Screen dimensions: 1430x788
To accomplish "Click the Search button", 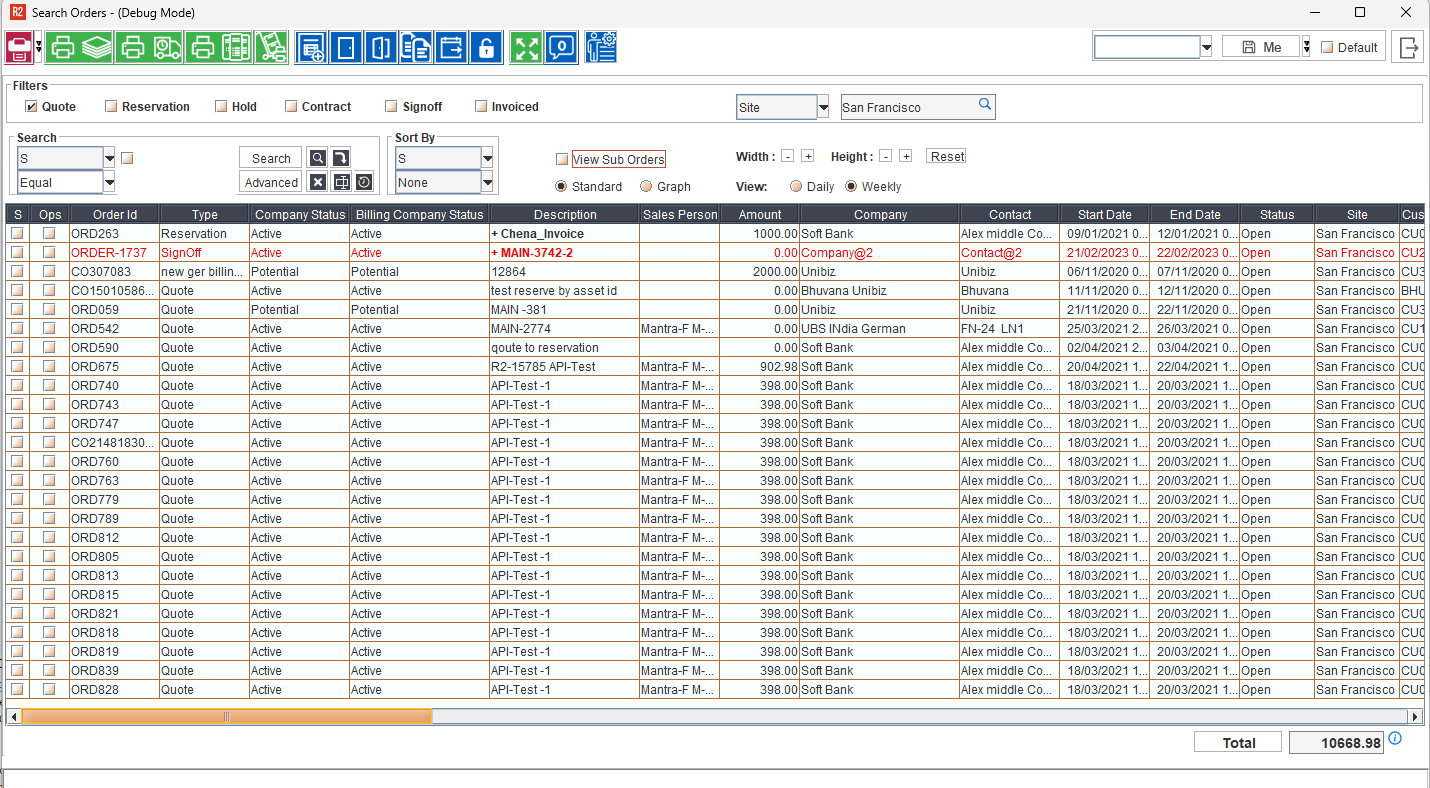I will [x=269, y=157].
